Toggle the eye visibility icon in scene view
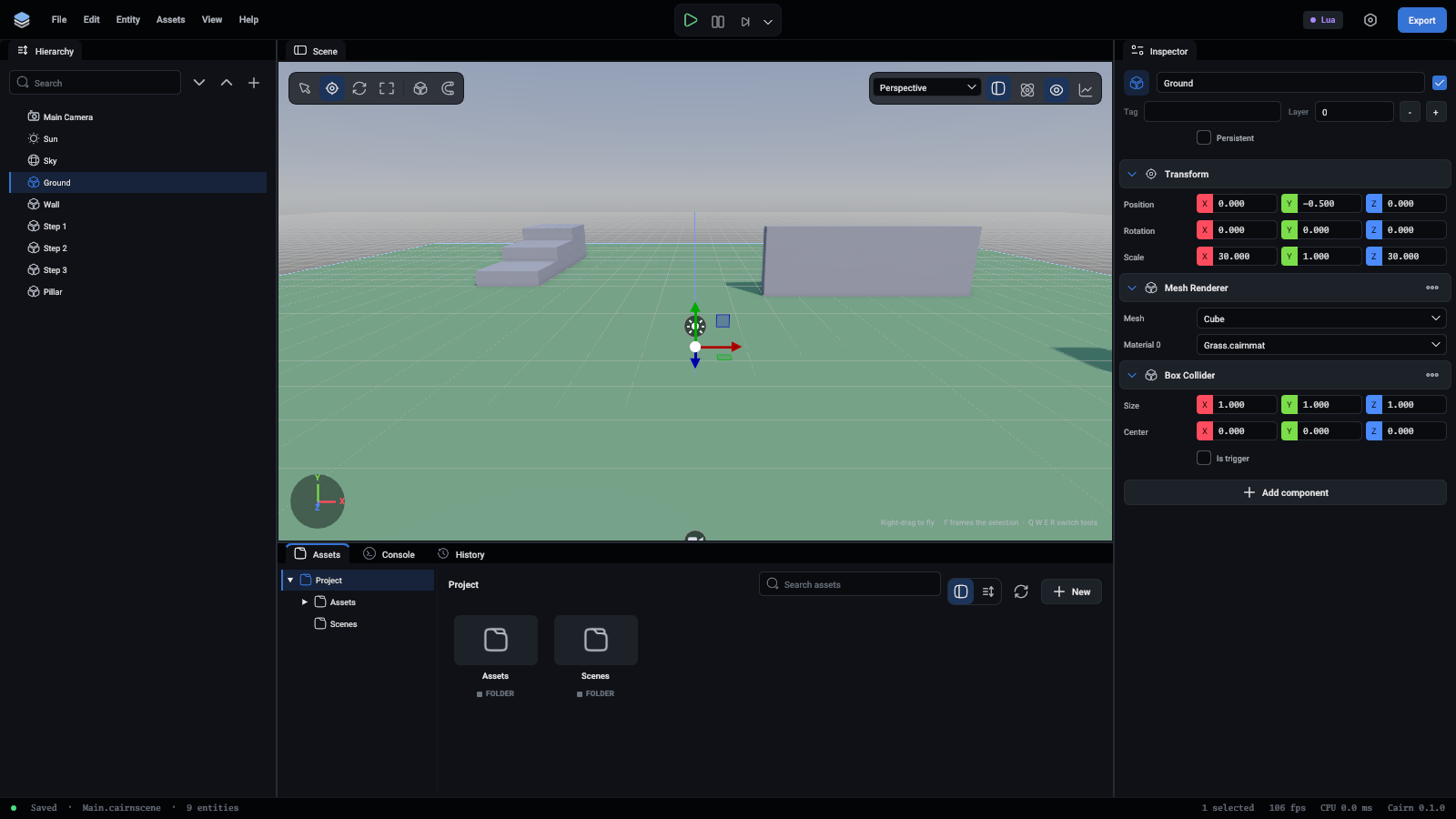Screen dimensions: 1456x819 (x=1057, y=89)
